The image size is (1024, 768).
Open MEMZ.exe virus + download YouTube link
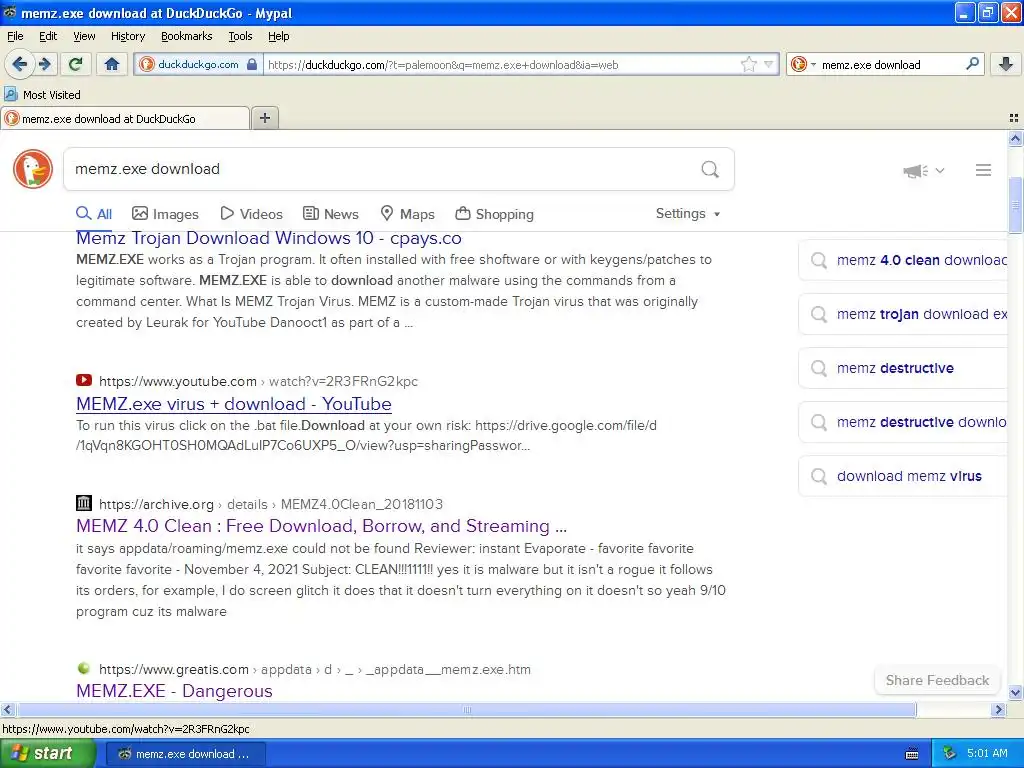pos(234,404)
